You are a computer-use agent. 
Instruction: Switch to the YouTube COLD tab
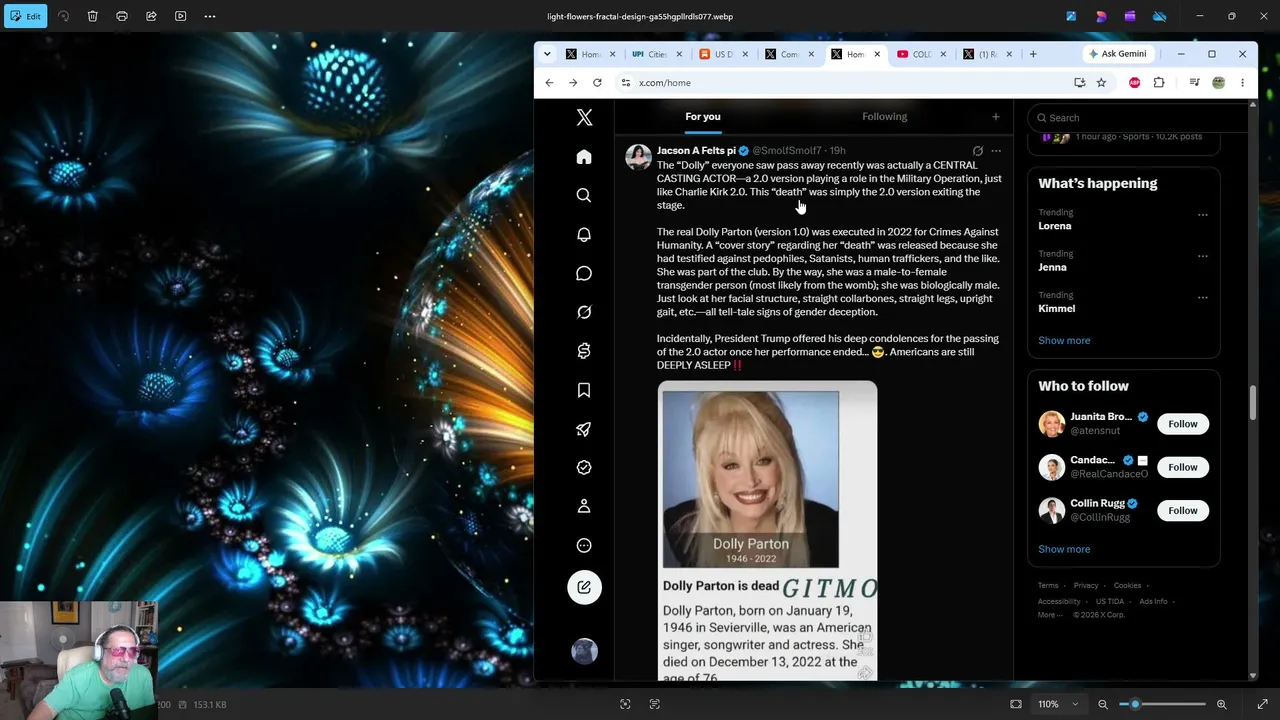click(x=922, y=54)
